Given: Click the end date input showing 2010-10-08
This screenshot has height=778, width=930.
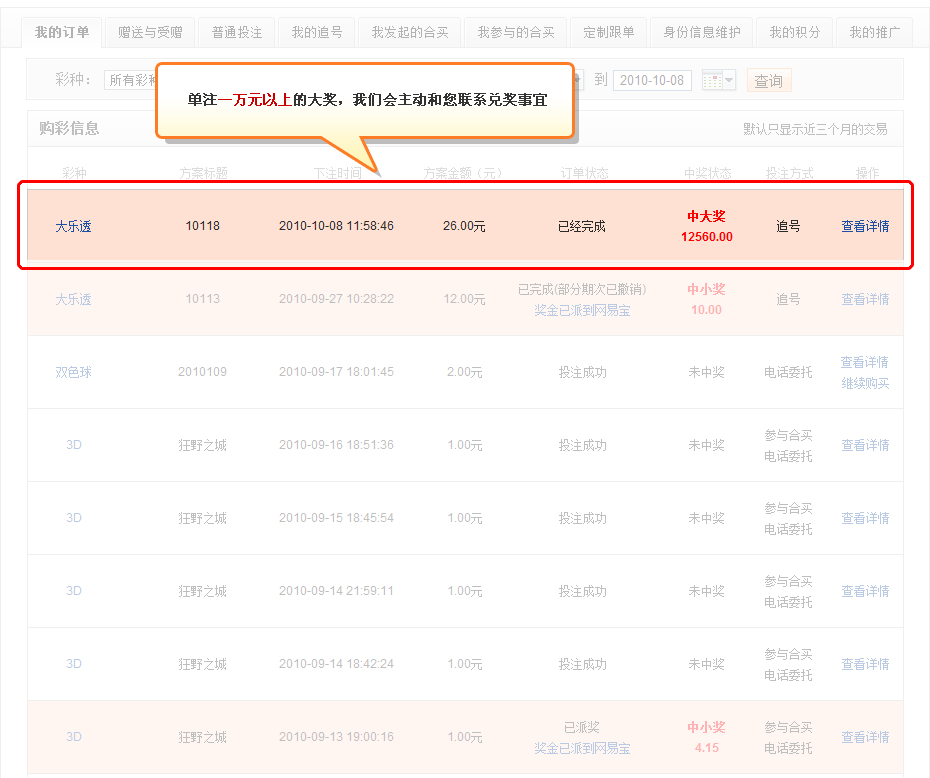Looking at the screenshot, I should [x=652, y=80].
